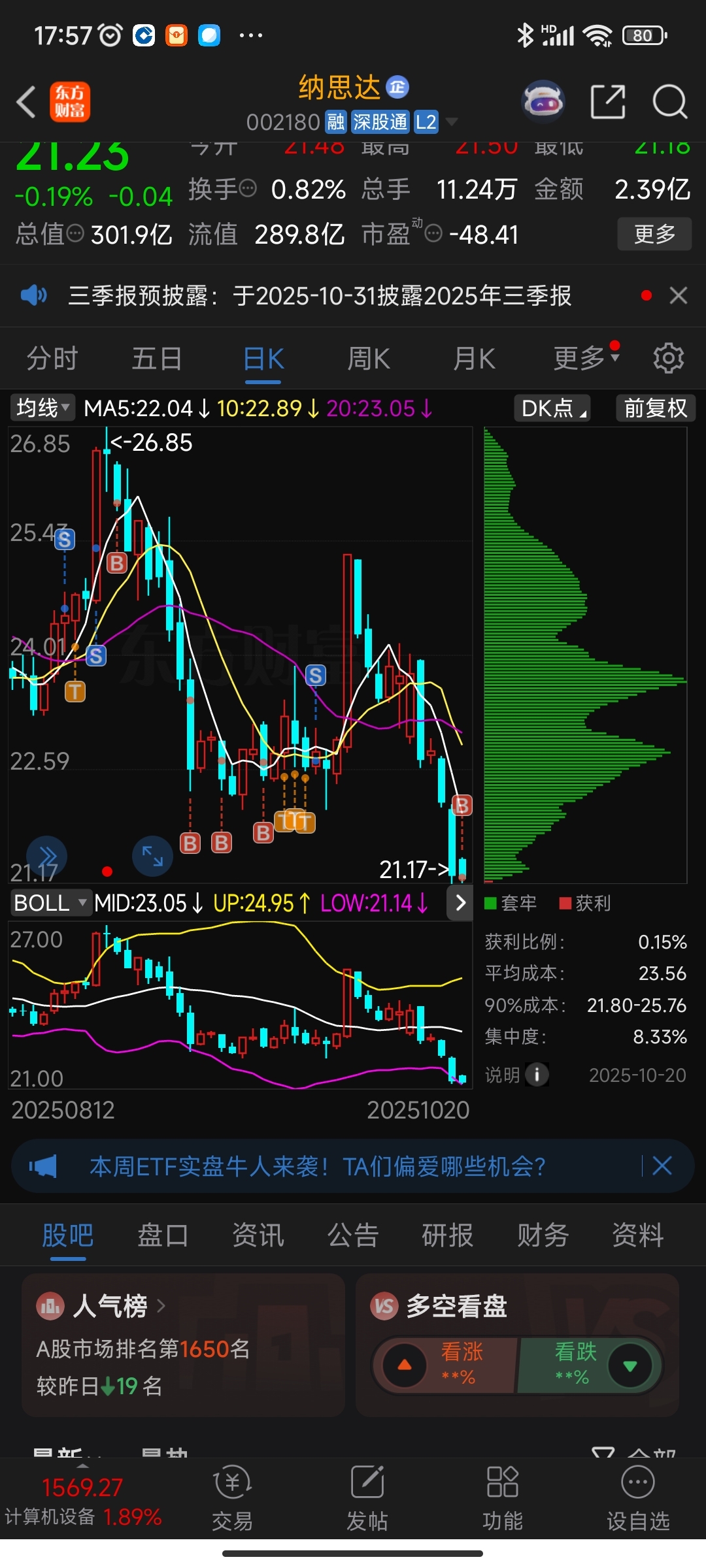Image resolution: width=706 pixels, height=1568 pixels.
Task: Open the 三季报预披露 announcement text
Action: [320, 296]
